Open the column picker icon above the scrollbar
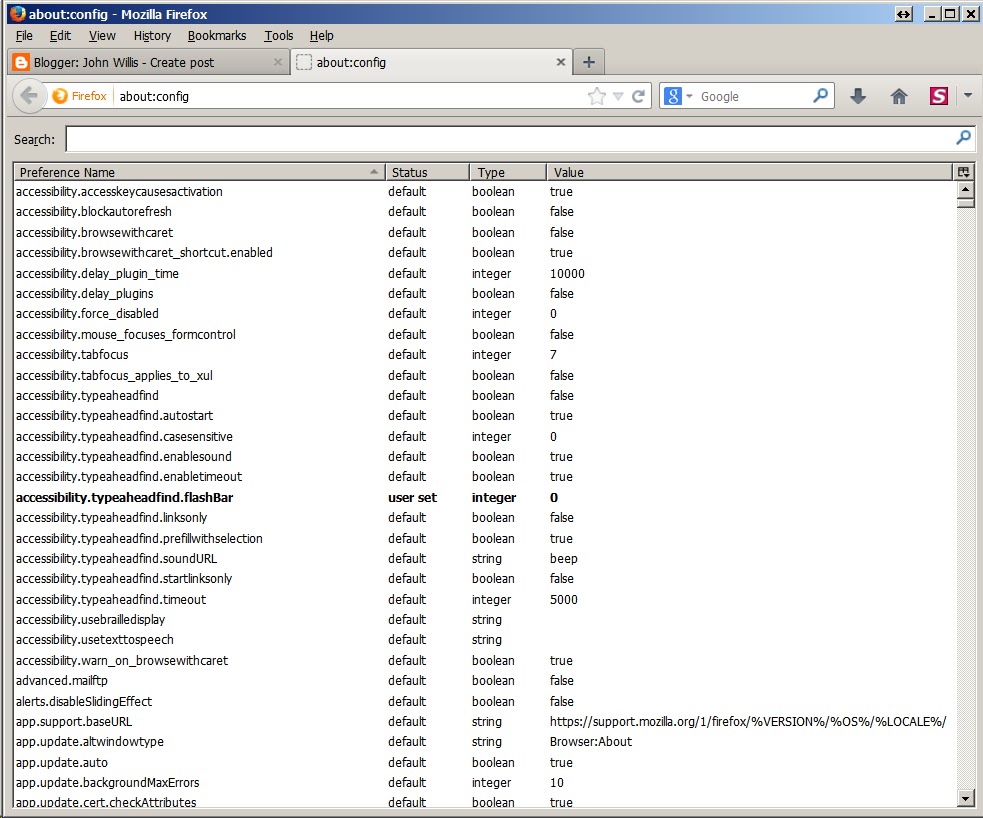 963,171
